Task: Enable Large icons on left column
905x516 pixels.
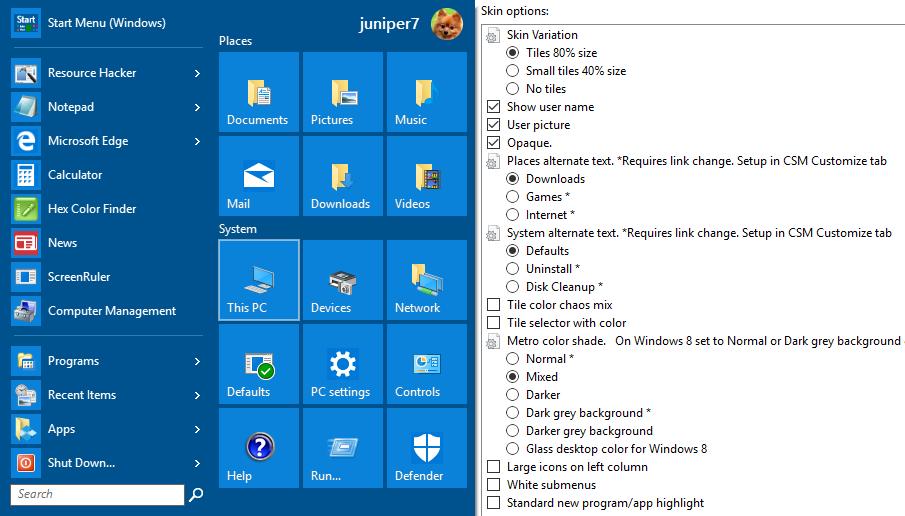Action: 493,466
